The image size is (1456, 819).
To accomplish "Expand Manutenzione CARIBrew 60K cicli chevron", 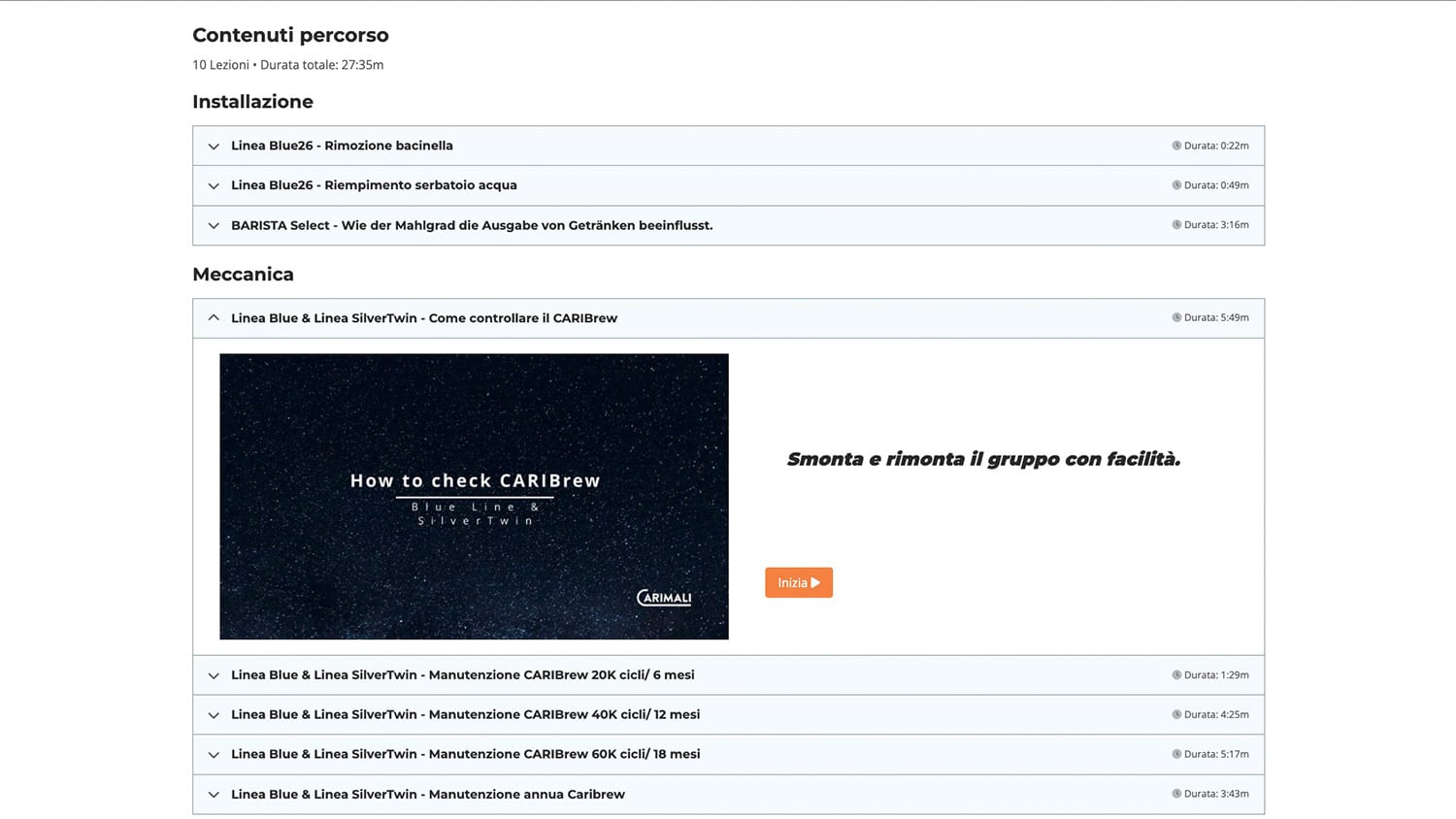I will (x=214, y=755).
